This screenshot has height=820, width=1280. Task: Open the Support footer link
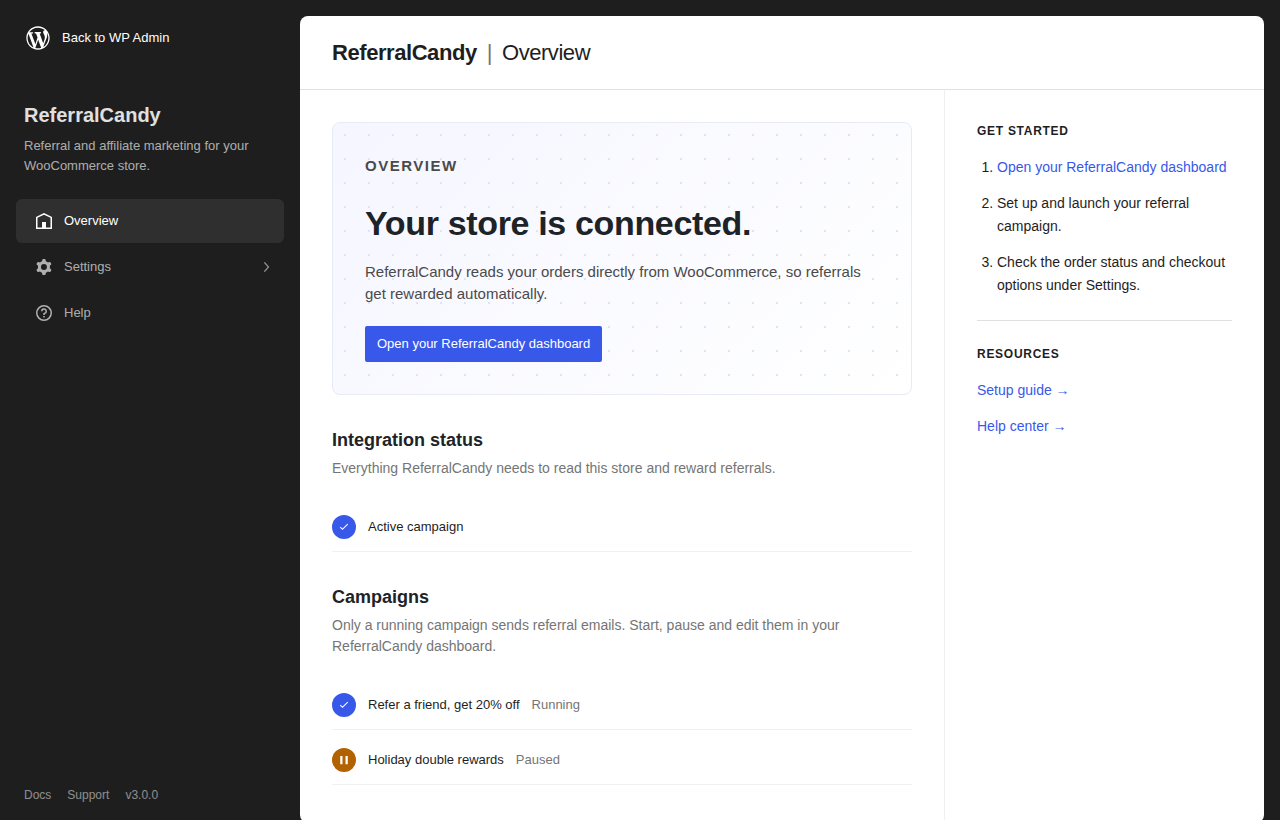coord(88,795)
